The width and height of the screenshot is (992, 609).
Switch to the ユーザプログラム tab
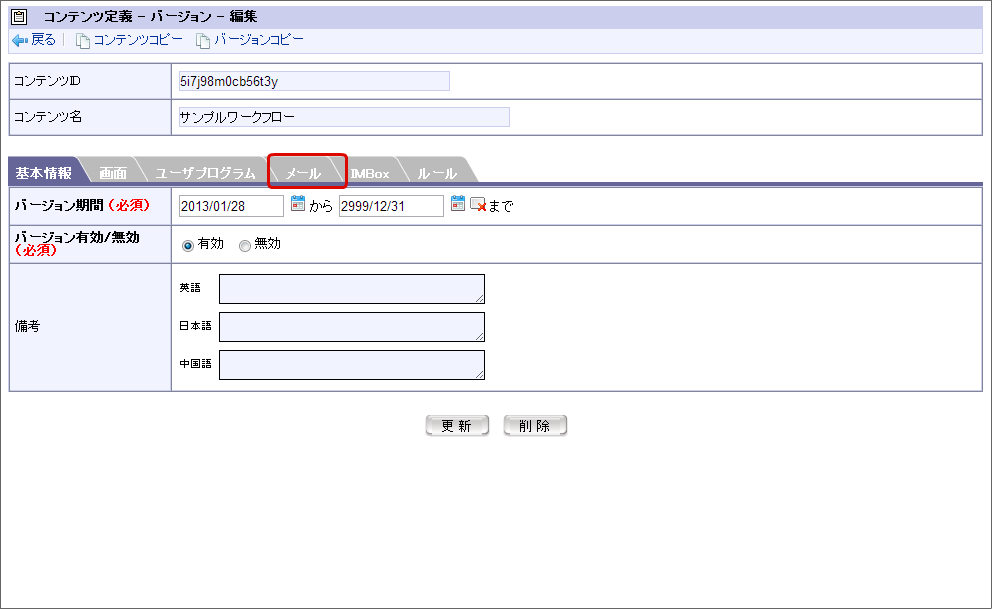point(205,173)
